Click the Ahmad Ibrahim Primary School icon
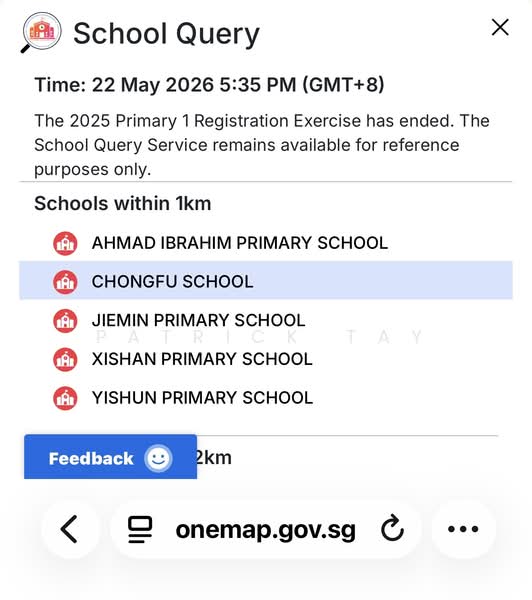This screenshot has width=532, height=600. 65,243
